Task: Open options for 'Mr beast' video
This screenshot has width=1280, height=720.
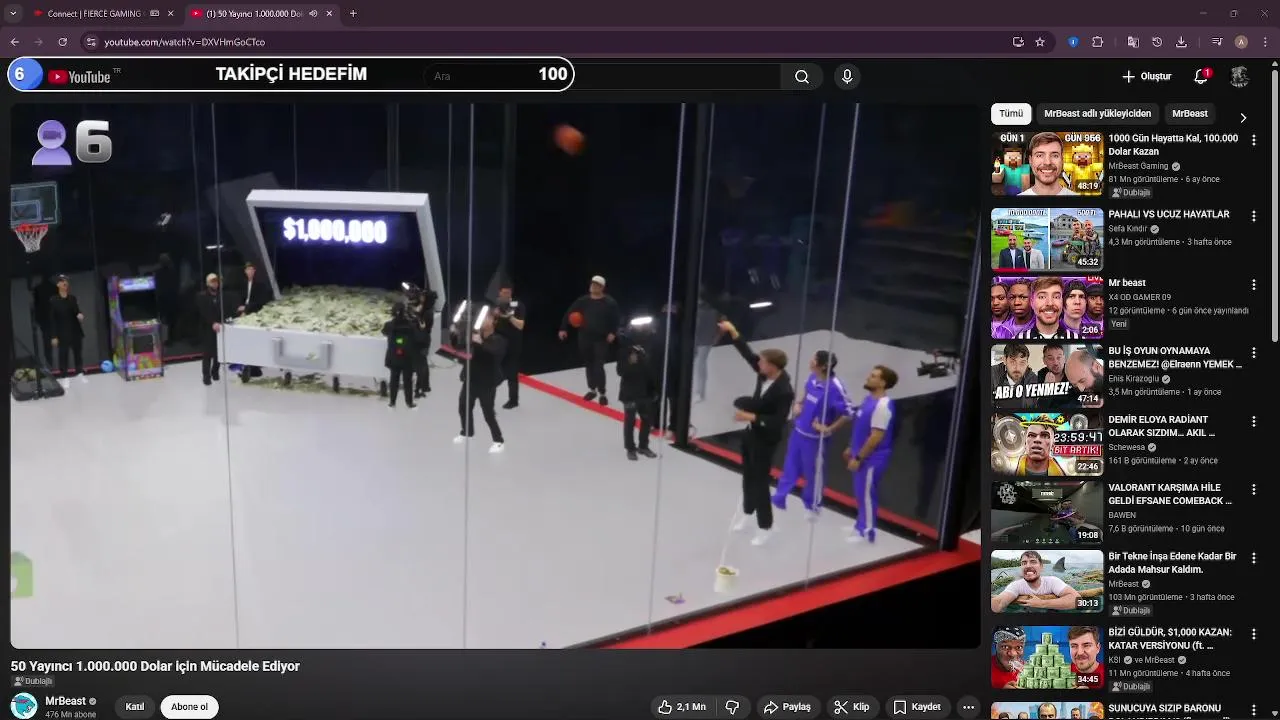Action: pos(1253,285)
